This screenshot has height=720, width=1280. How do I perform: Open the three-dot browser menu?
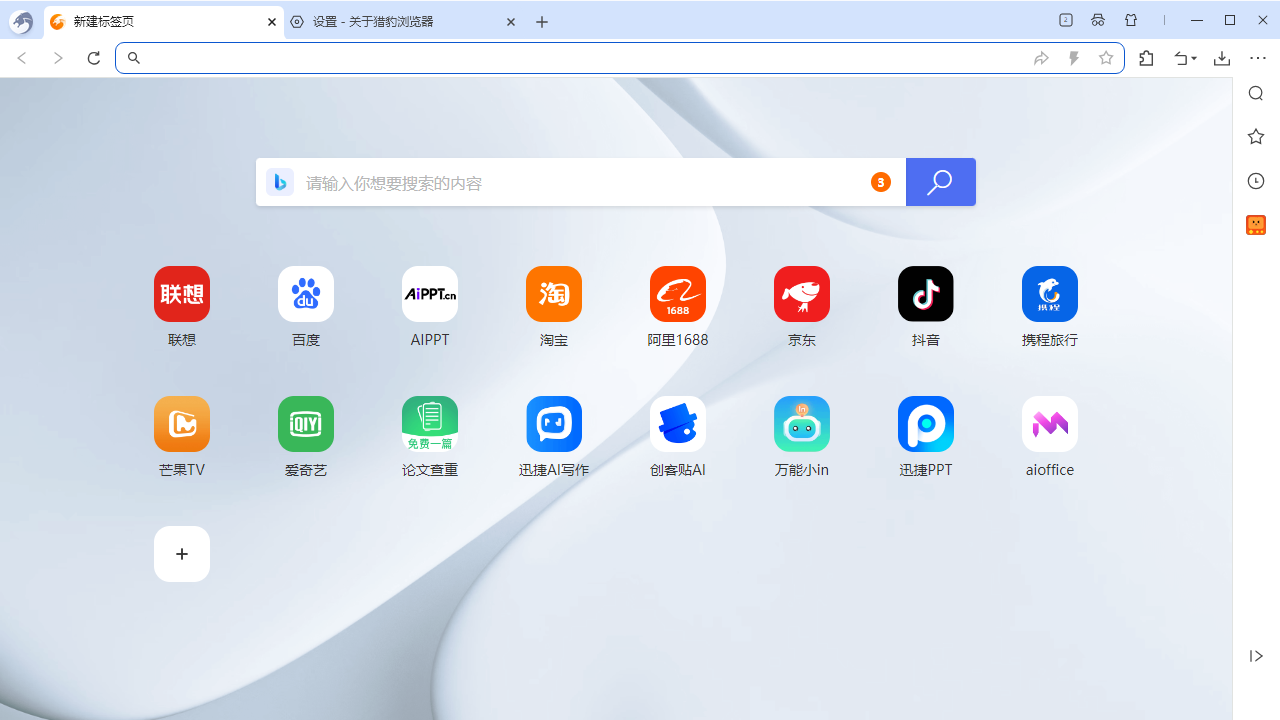point(1258,58)
